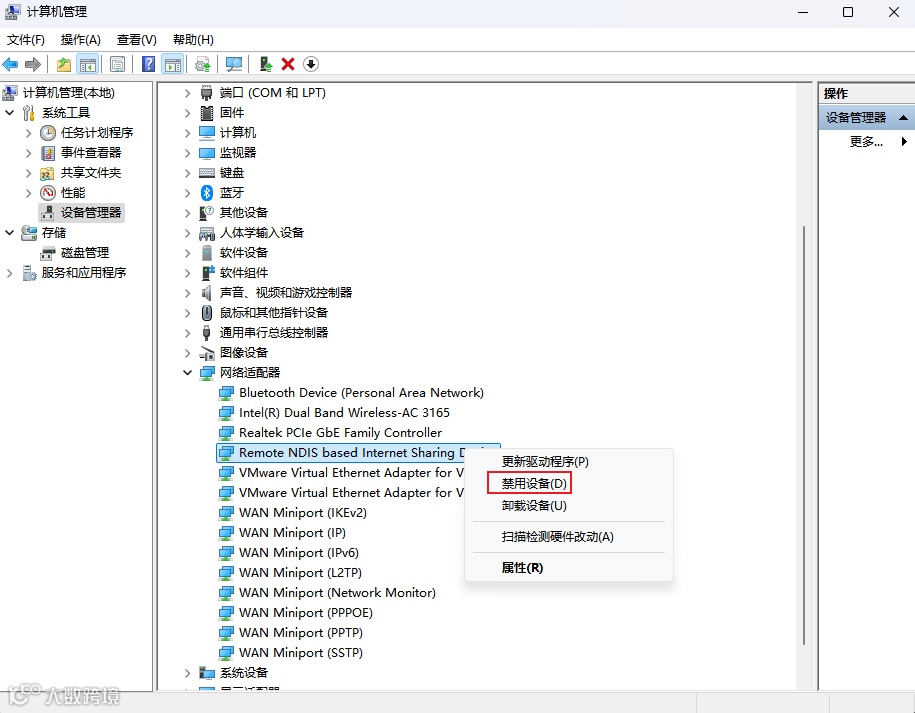Click the 任务计划程序 clock icon
Screen dimensions: 915x713
coord(48,133)
